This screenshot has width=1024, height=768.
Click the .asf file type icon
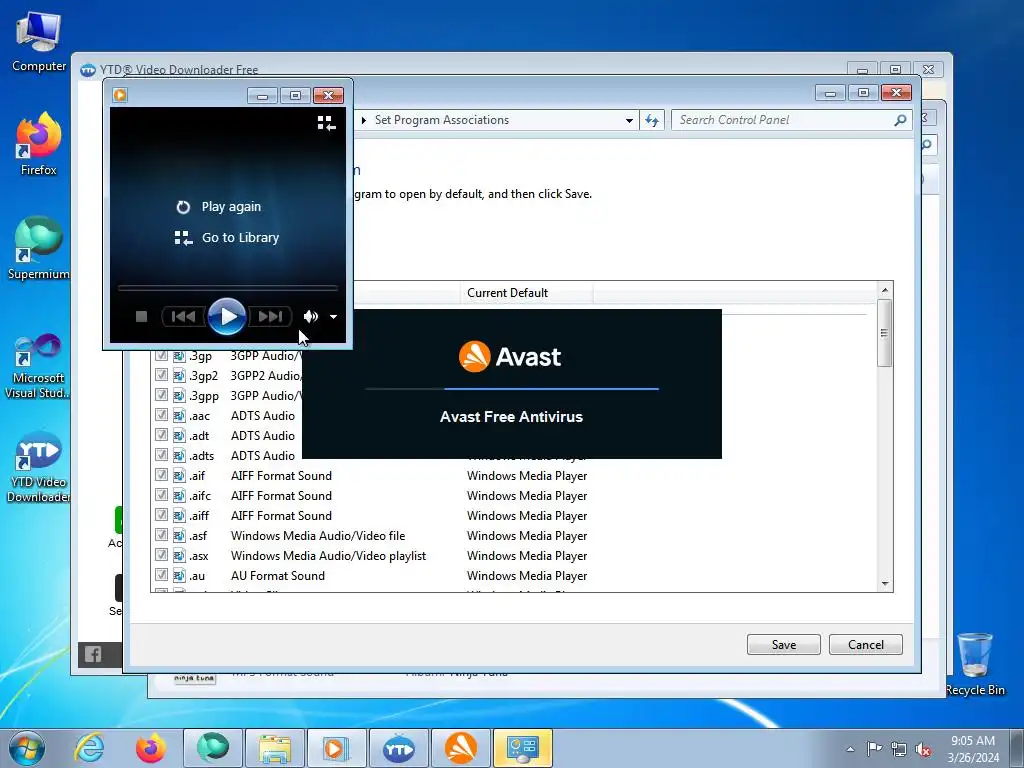[179, 536]
